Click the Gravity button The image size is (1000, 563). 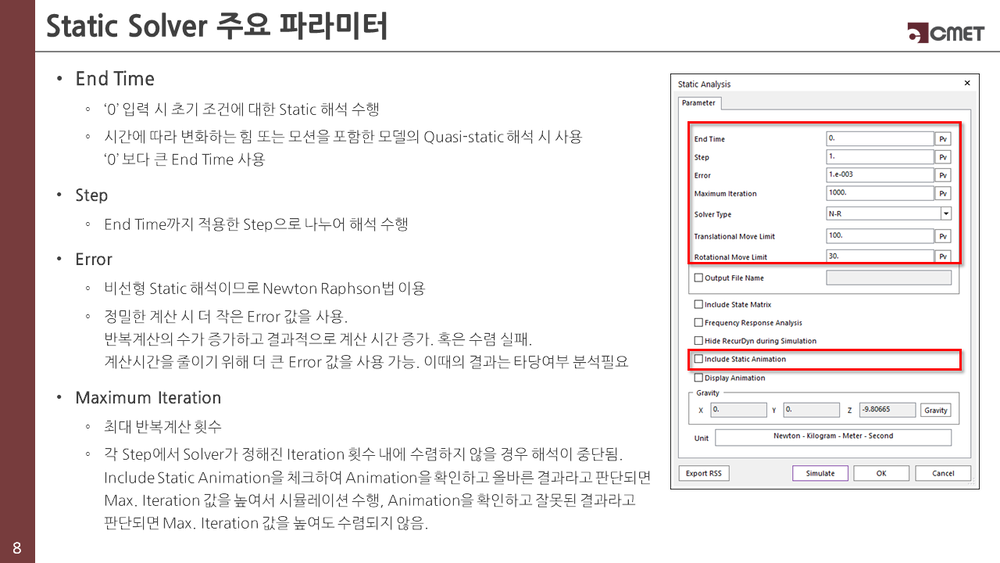click(935, 410)
